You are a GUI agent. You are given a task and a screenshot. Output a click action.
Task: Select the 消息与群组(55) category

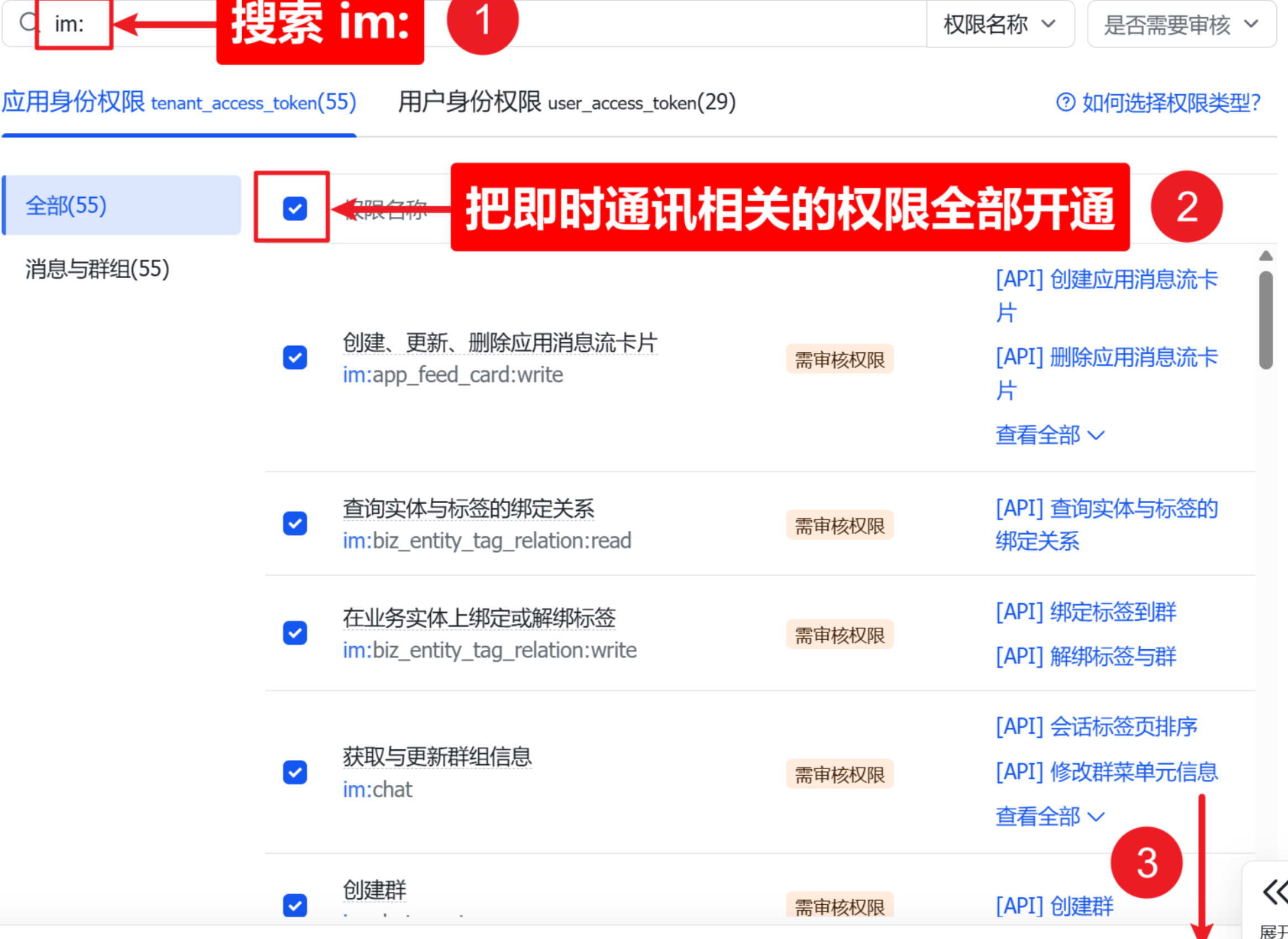click(97, 271)
